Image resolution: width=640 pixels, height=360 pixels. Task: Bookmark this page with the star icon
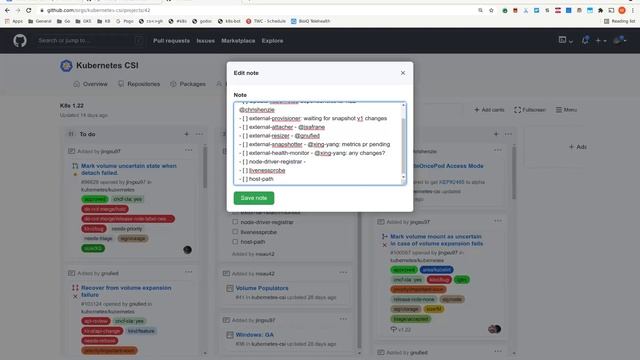[x=491, y=10]
